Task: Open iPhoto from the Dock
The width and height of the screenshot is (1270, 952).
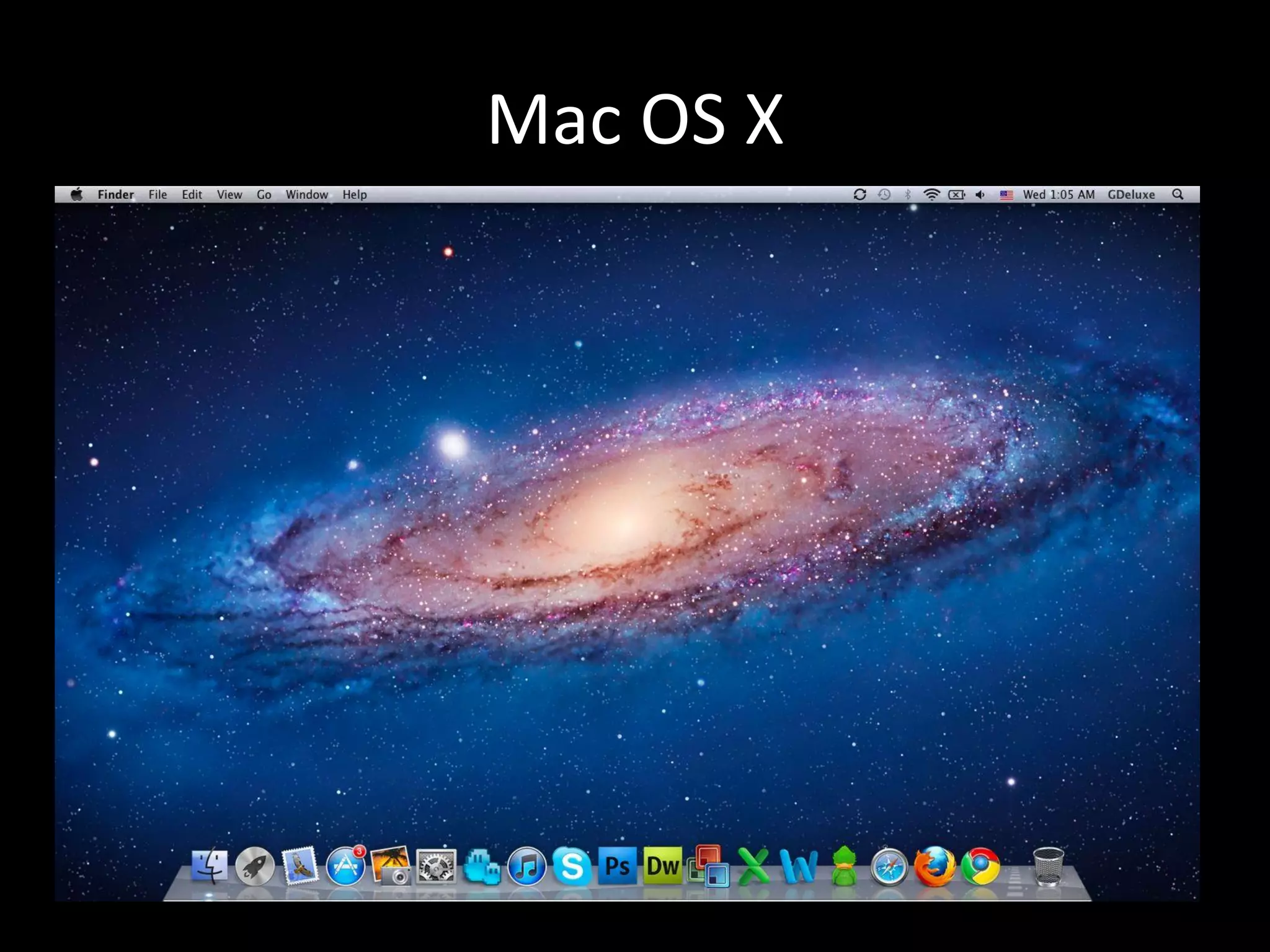Action: (391, 866)
